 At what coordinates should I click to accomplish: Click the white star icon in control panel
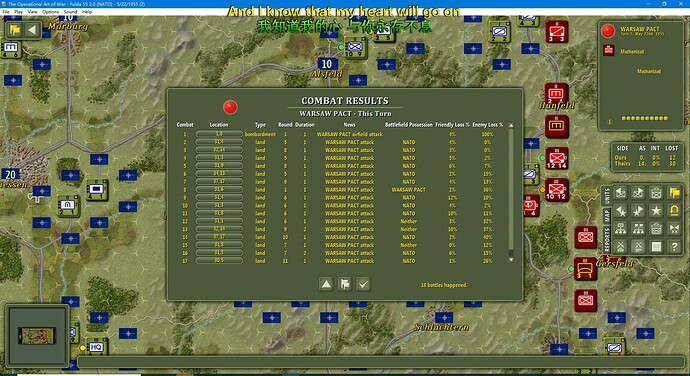(656, 210)
